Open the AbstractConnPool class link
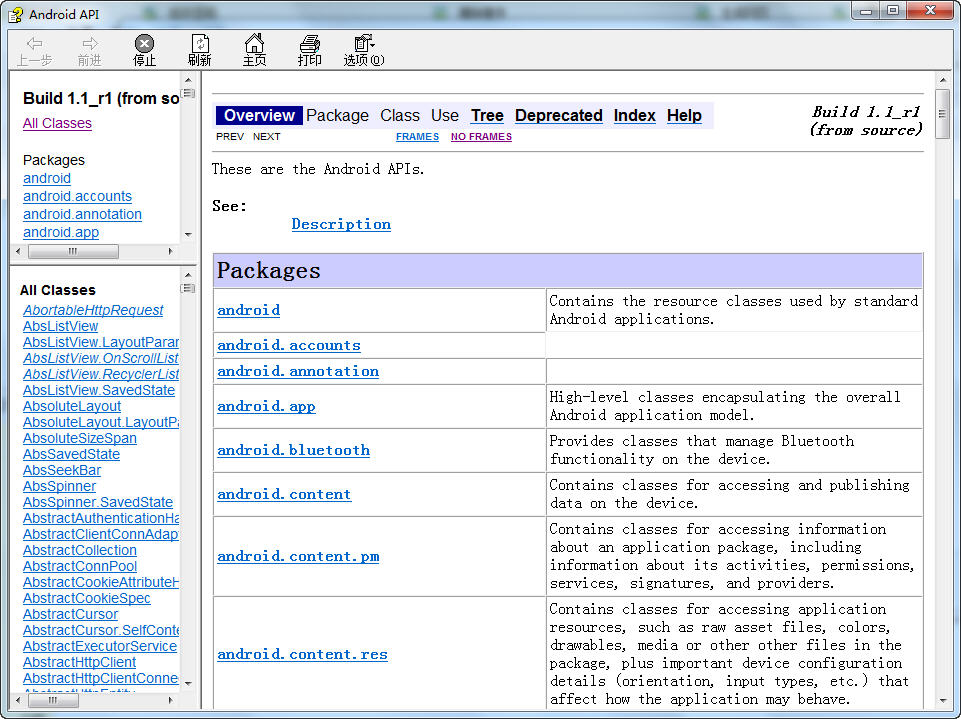The height and width of the screenshot is (719, 961). [x=80, y=566]
